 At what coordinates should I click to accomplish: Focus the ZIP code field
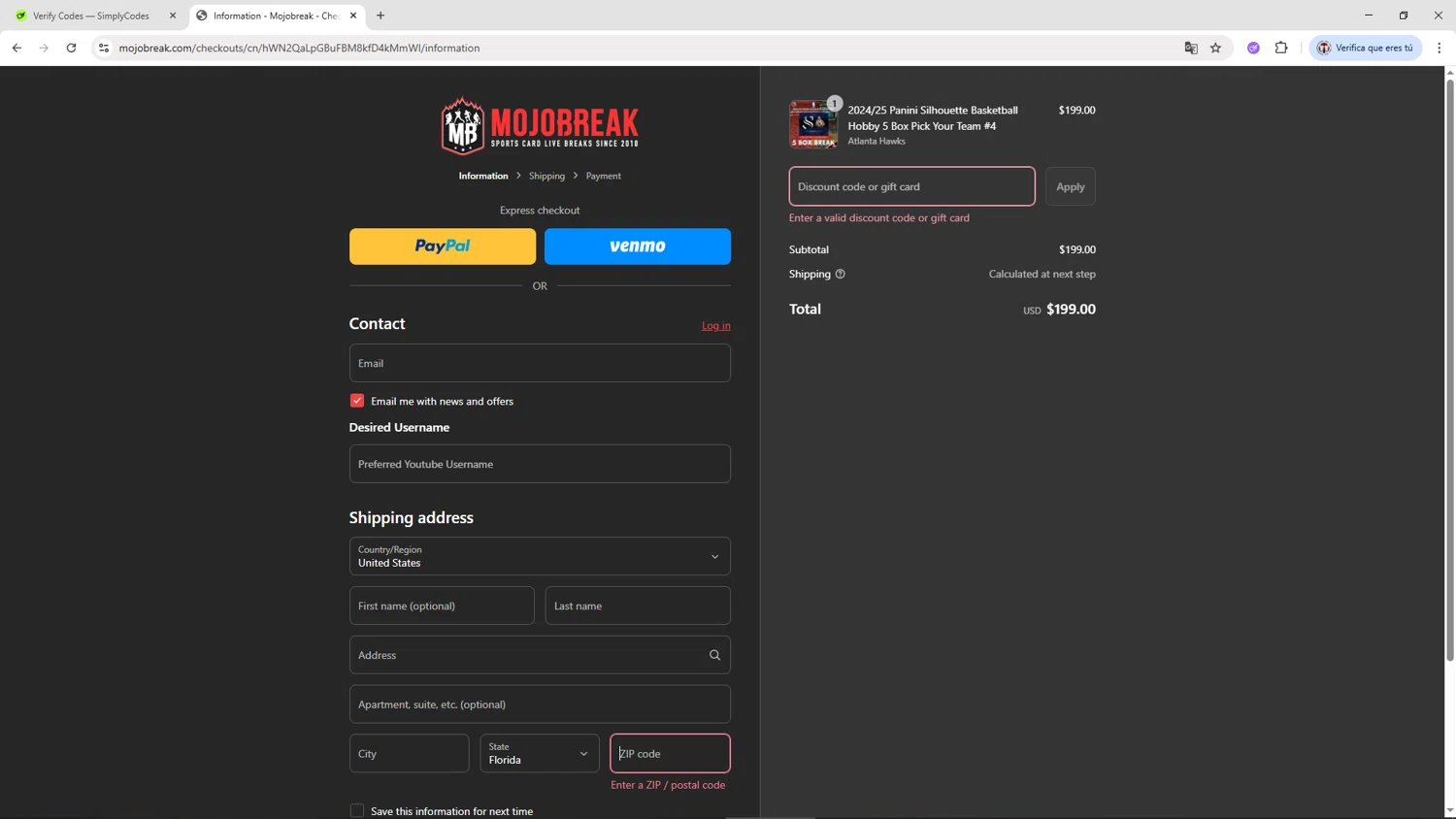671,753
